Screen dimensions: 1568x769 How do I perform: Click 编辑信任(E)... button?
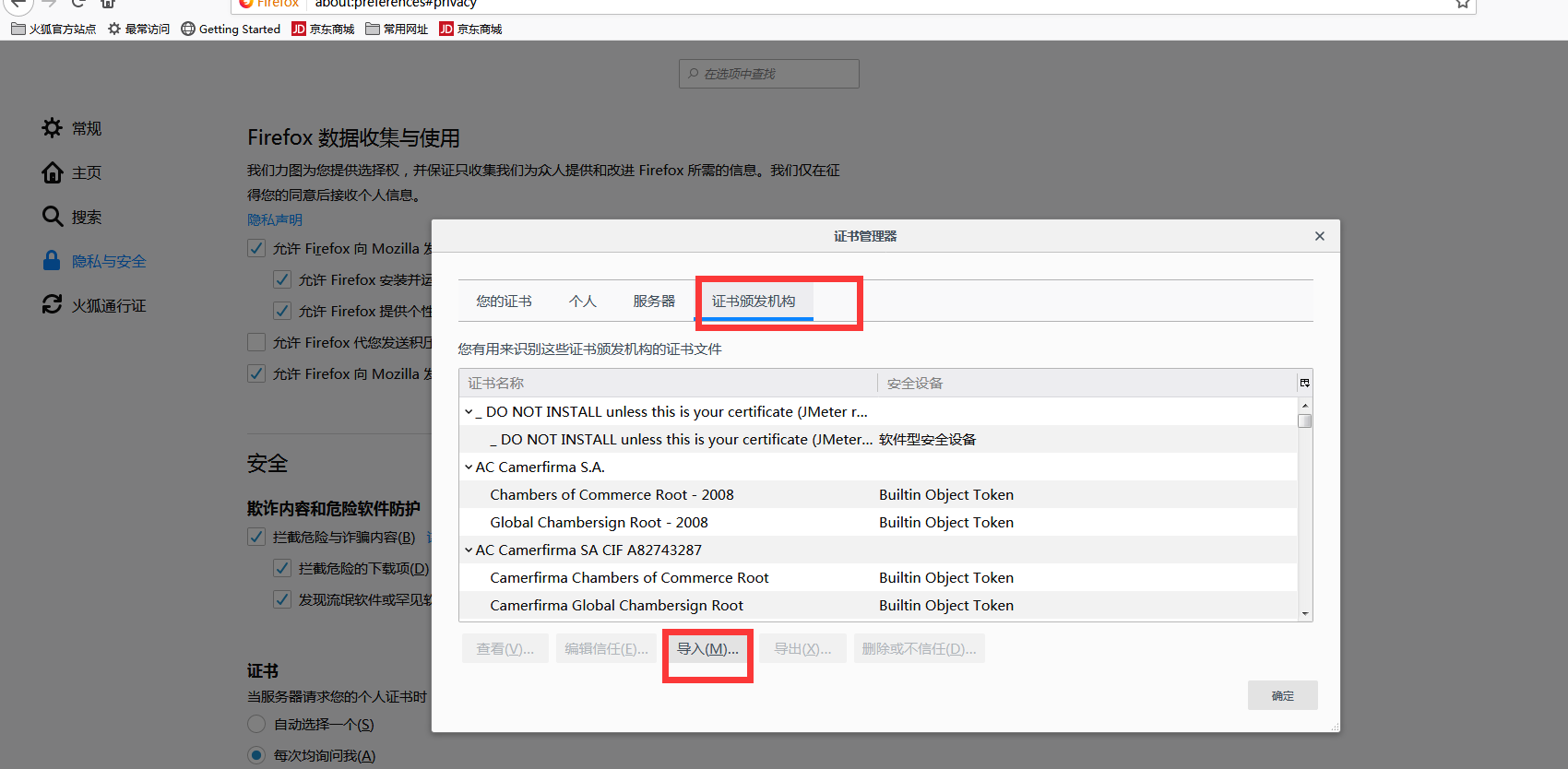coord(606,649)
